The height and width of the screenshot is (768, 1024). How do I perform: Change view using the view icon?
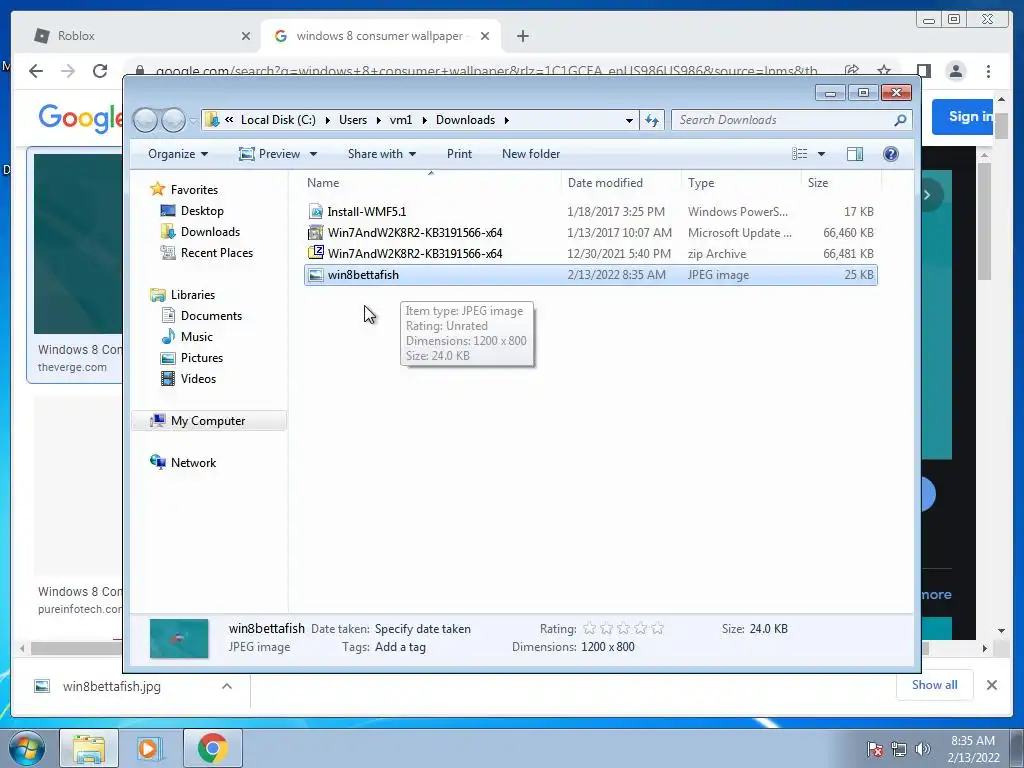[799, 153]
